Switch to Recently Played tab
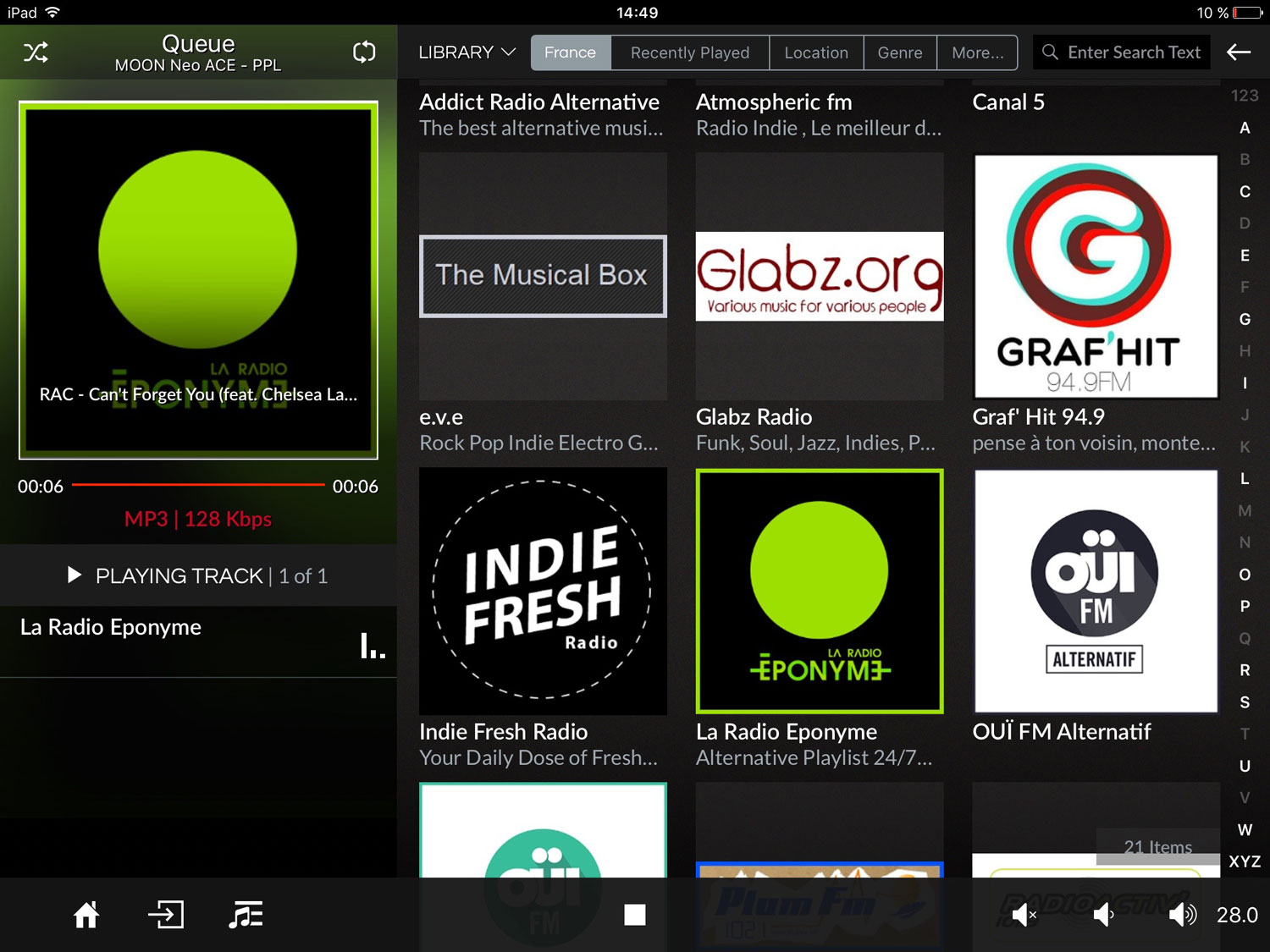This screenshot has height=952, width=1270. click(690, 52)
